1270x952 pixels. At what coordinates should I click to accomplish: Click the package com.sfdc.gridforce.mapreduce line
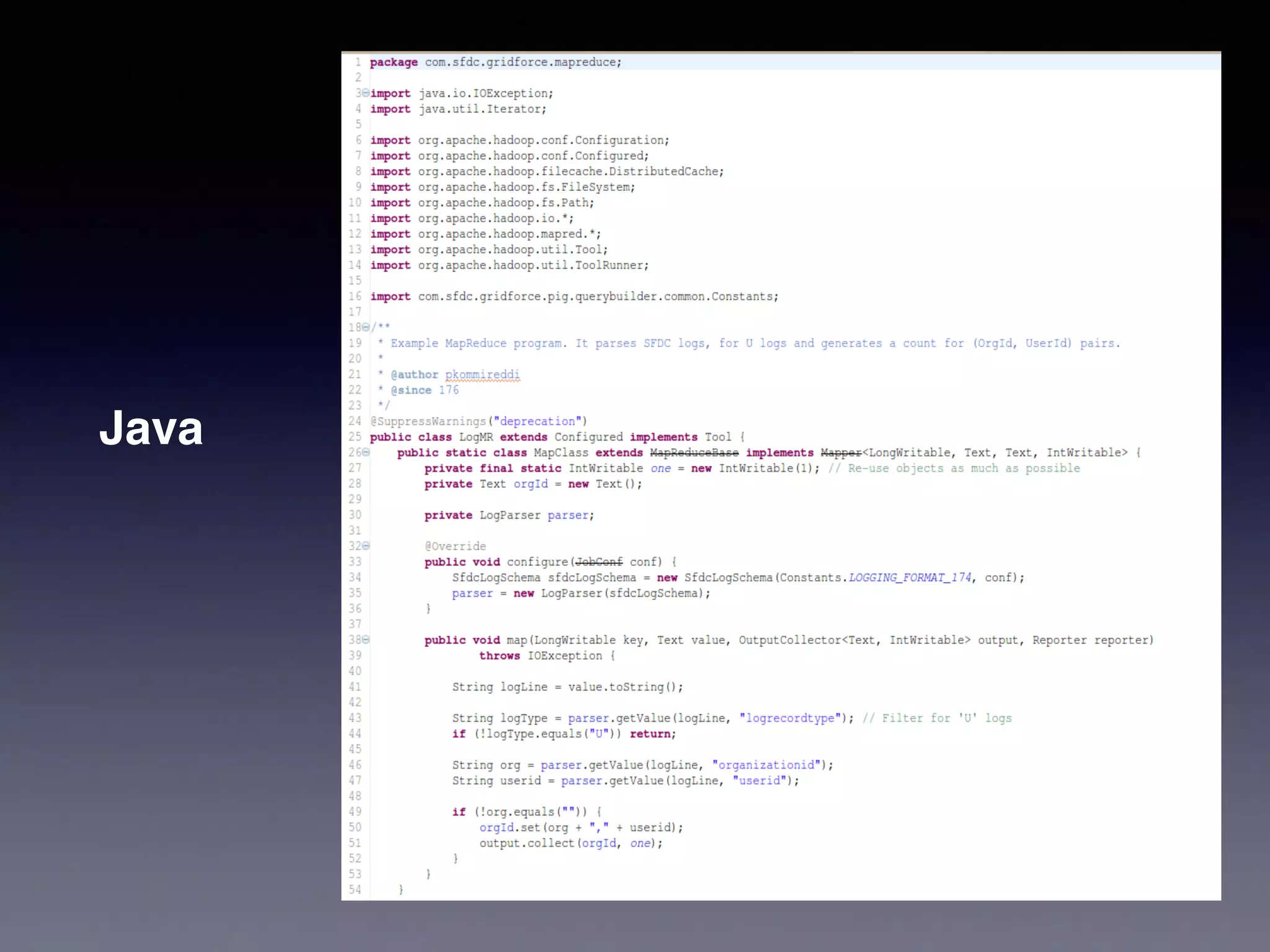[496, 62]
